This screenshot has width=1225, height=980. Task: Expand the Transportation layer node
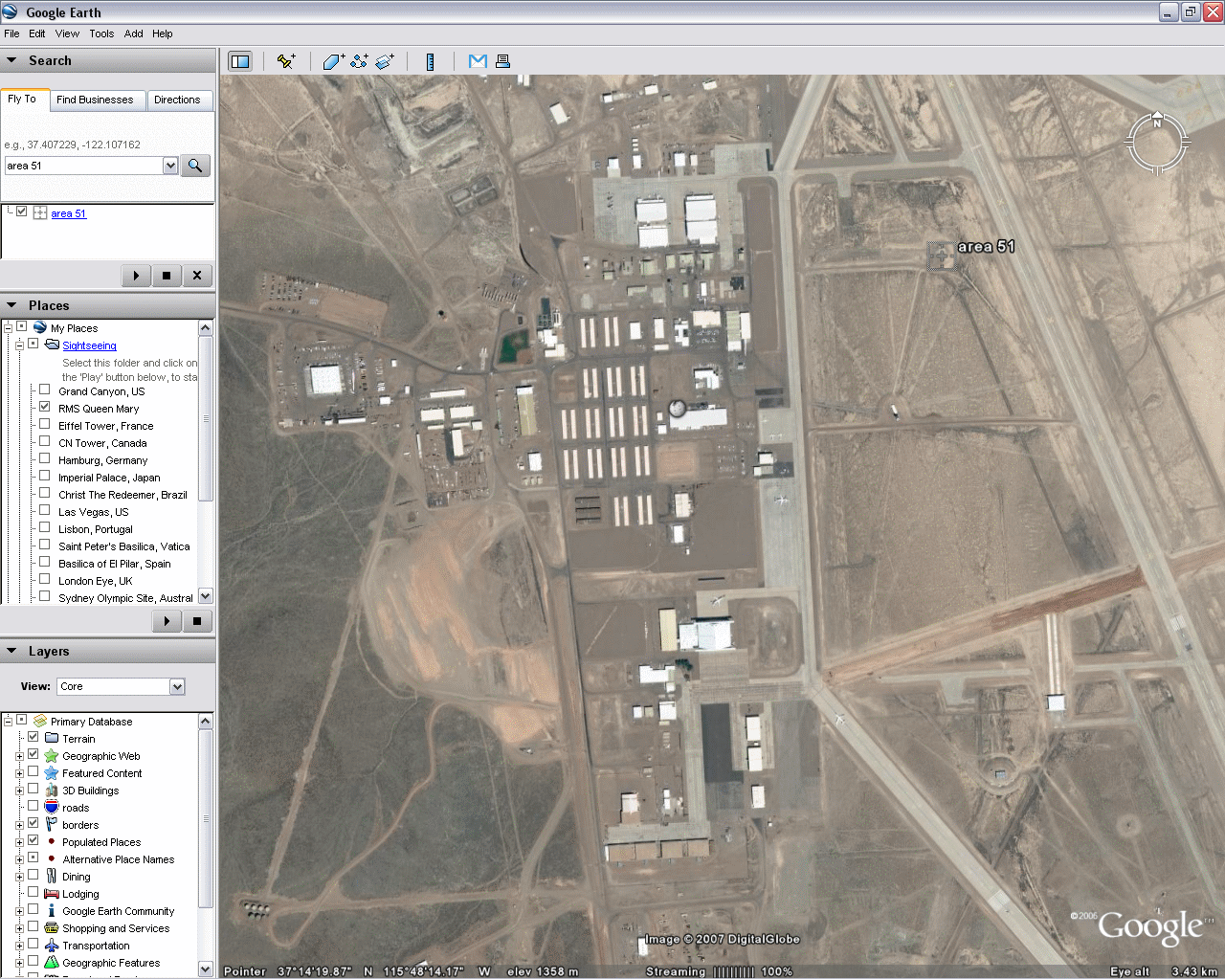click(x=19, y=946)
